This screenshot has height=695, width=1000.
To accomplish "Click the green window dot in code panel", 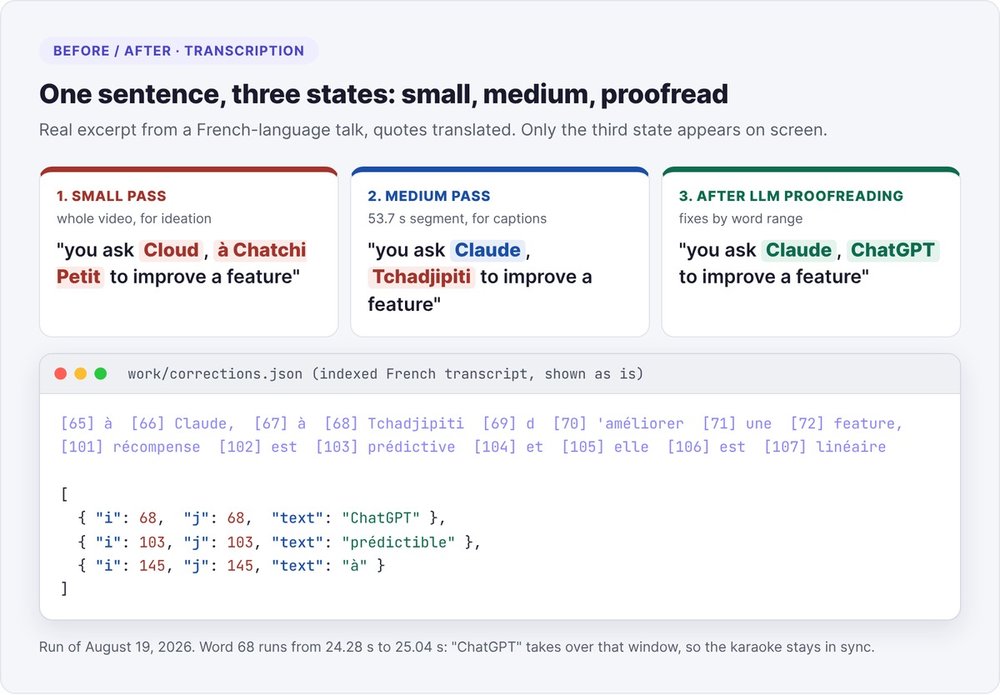I will click(x=101, y=374).
